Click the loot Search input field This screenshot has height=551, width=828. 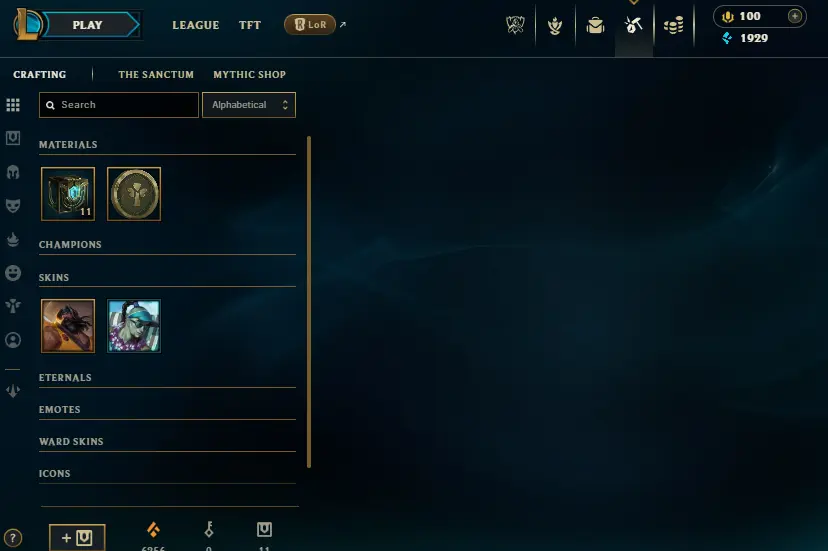pos(119,105)
